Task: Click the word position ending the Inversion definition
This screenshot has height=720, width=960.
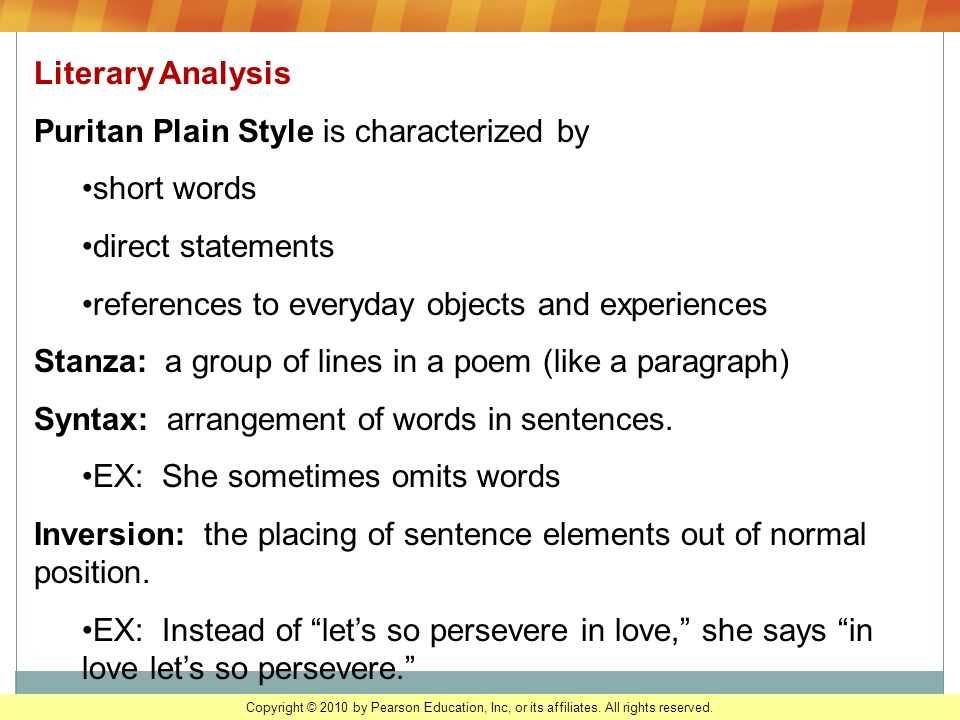Action: [x=92, y=573]
